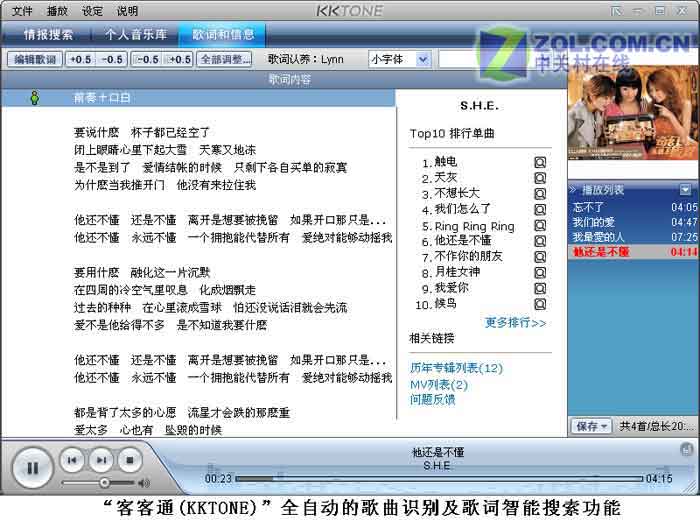Play 我最爱的人 from the playlist
The height and width of the screenshot is (521, 700).
click(x=634, y=237)
